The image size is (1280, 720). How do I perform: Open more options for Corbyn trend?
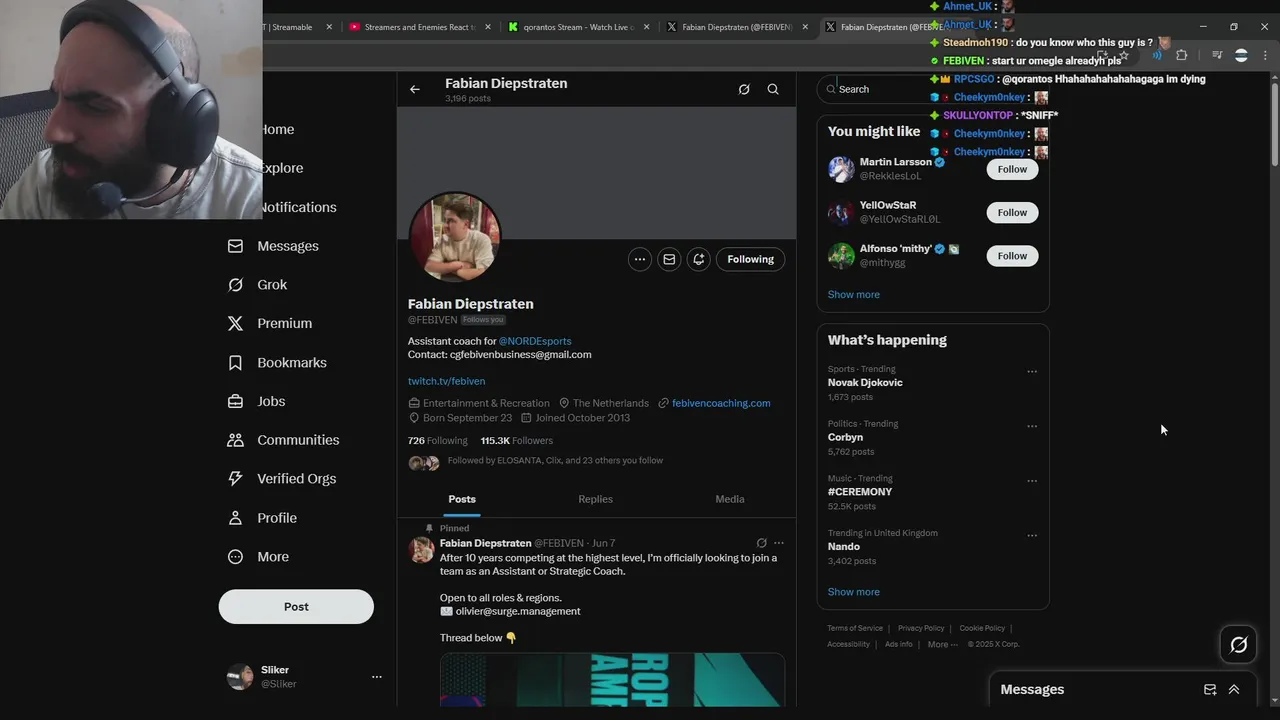(x=1032, y=426)
